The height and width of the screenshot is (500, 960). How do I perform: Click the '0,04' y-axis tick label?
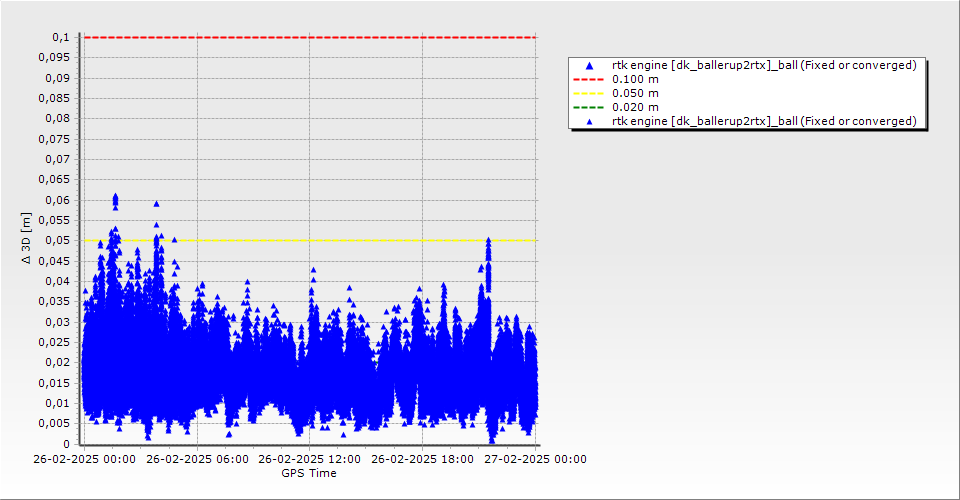coord(58,282)
